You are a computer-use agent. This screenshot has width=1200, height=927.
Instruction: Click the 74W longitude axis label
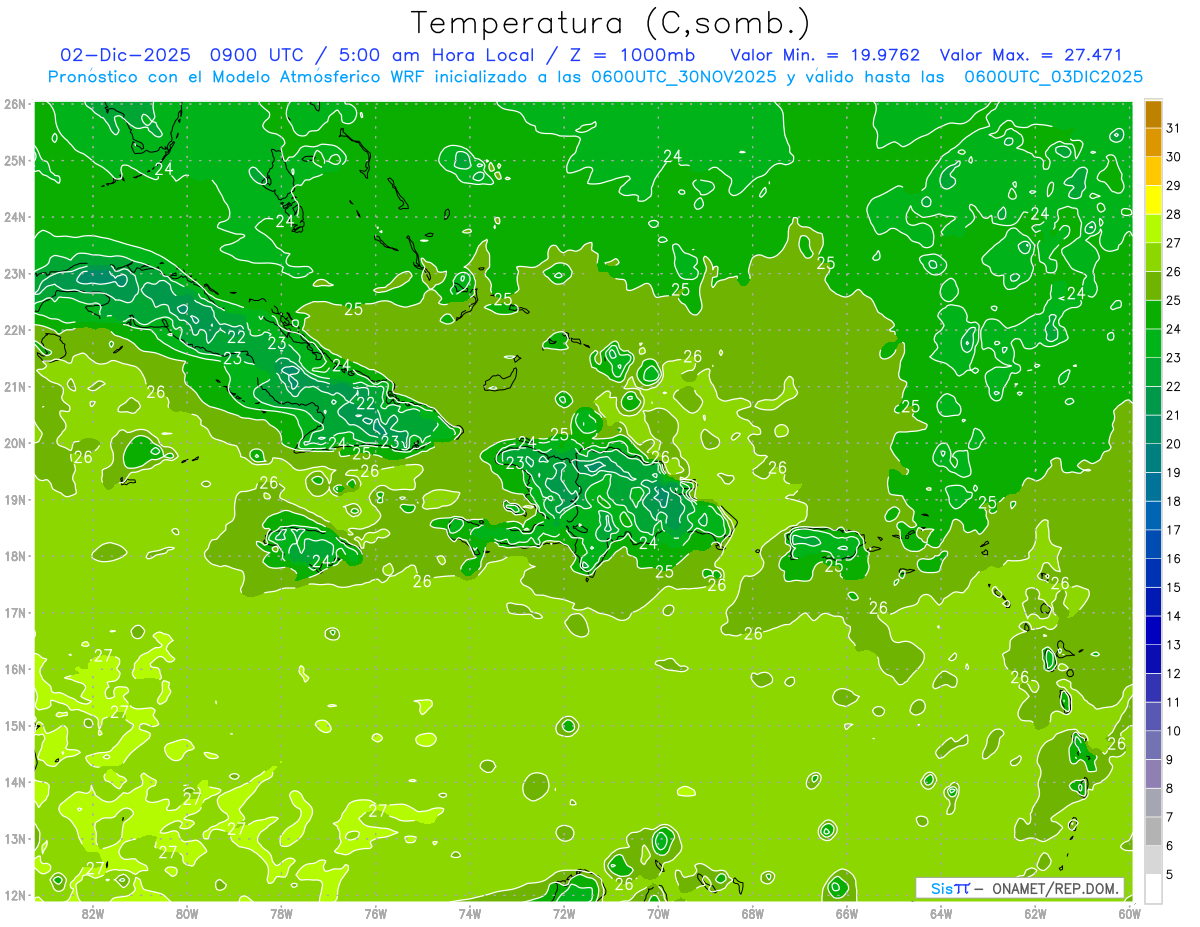[x=470, y=913]
